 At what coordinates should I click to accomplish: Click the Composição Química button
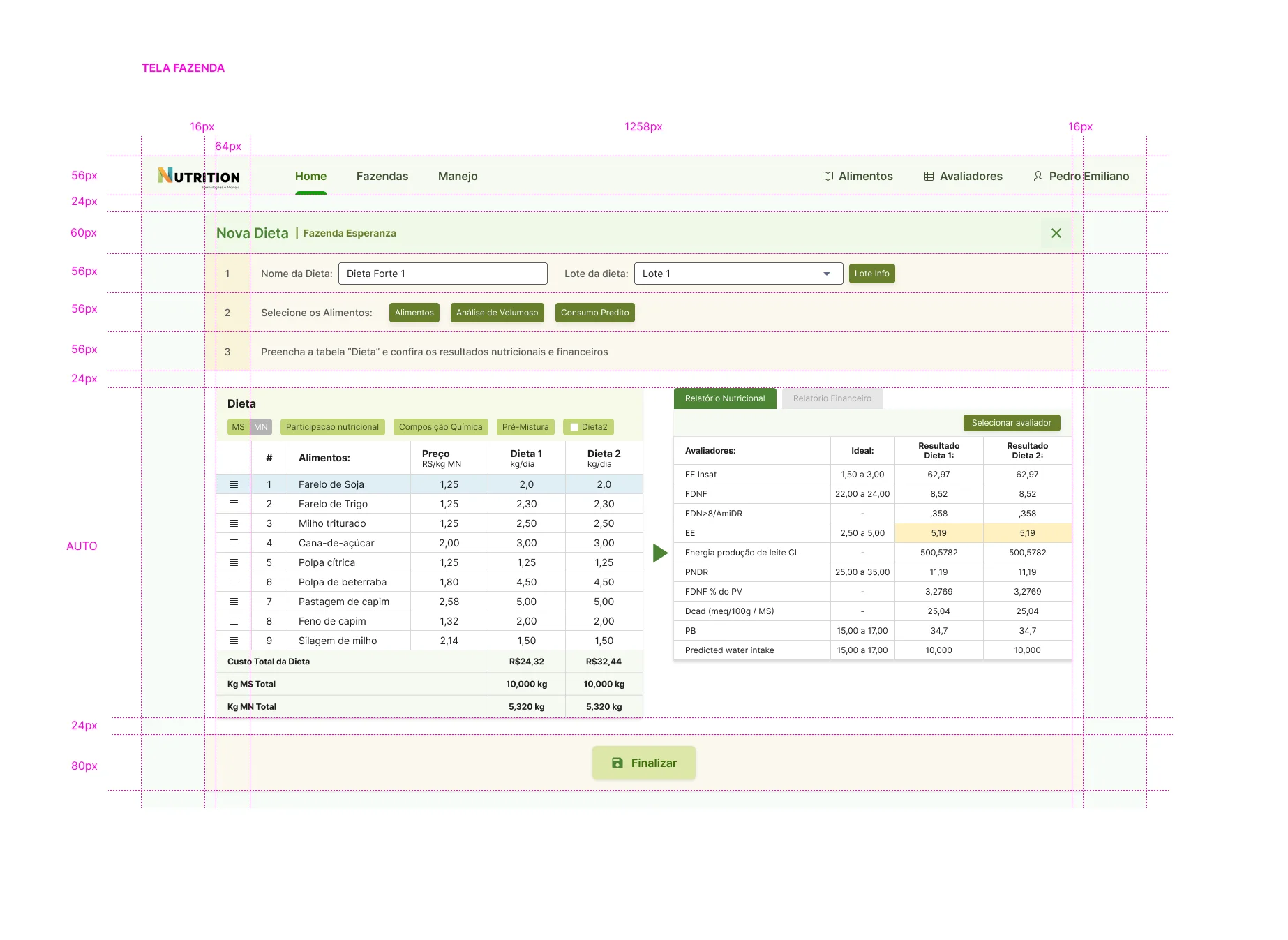tap(441, 427)
